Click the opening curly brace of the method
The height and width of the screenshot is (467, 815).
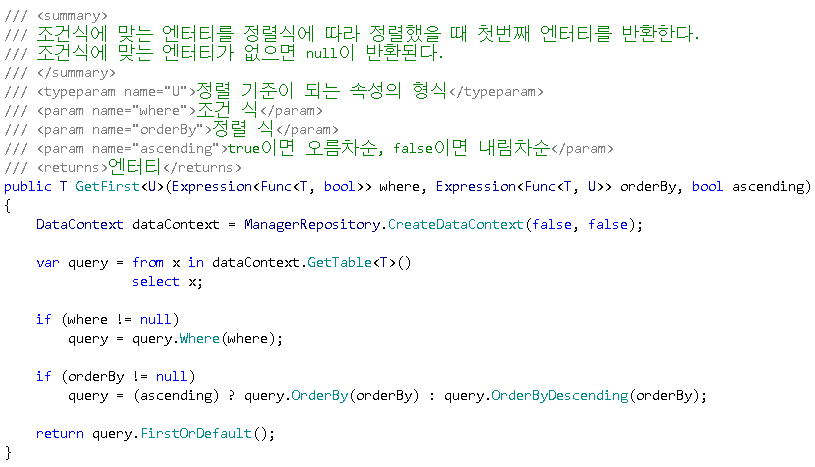pyautogui.click(x=7, y=206)
